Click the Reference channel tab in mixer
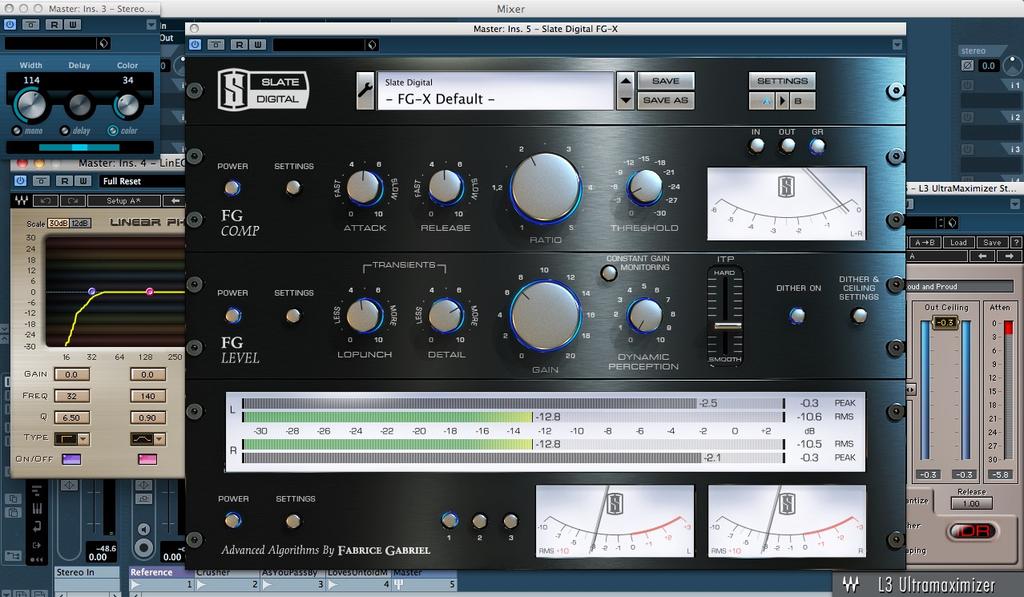1024x597 pixels. (160, 572)
